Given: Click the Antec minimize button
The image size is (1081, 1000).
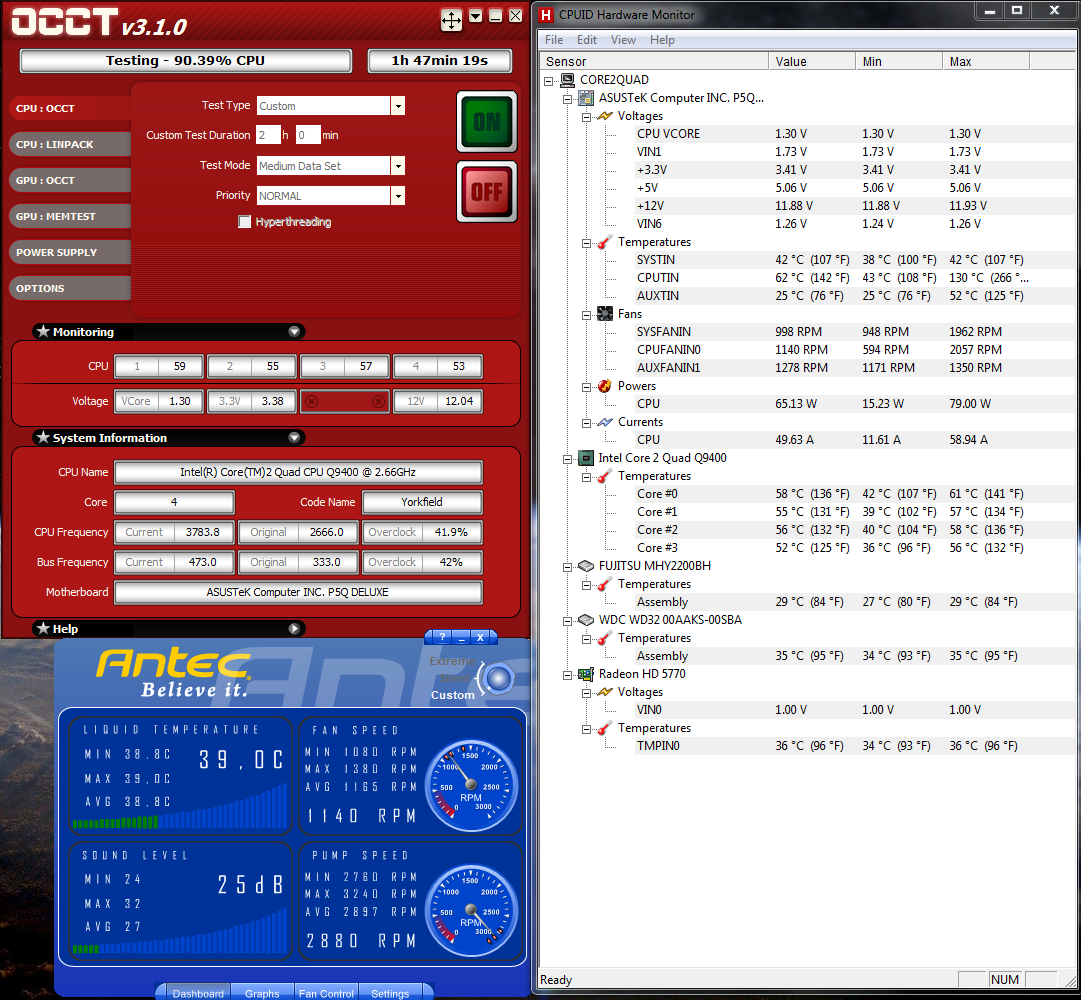Looking at the screenshot, I should [463, 637].
